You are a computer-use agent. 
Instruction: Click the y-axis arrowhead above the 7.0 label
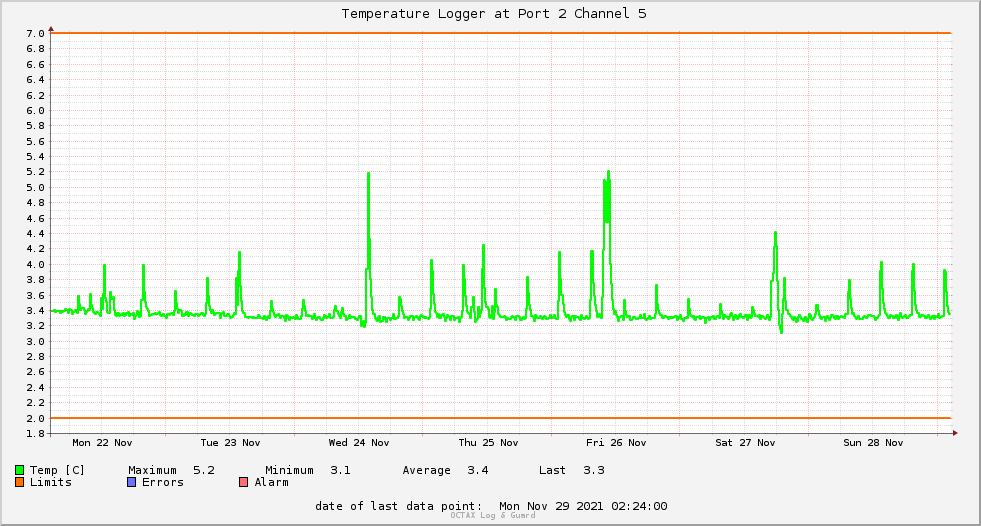[x=51, y=29]
